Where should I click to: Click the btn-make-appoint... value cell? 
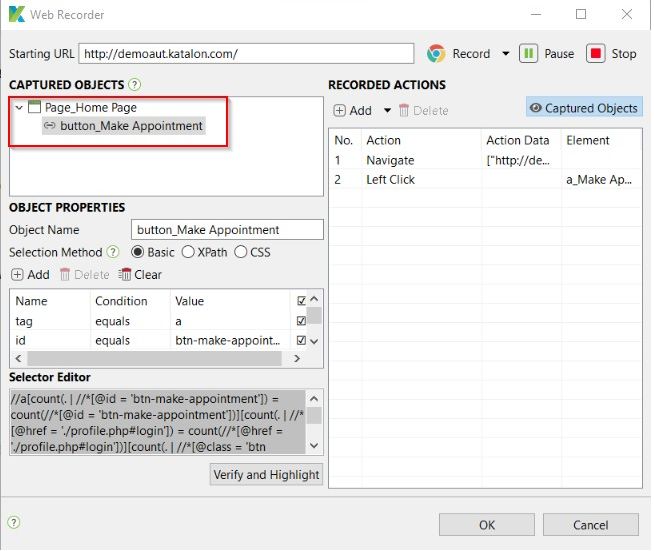coord(228,340)
